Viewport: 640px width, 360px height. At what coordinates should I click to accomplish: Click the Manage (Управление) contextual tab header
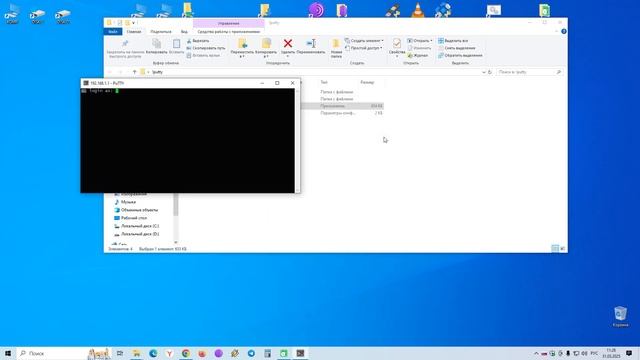(x=229, y=23)
